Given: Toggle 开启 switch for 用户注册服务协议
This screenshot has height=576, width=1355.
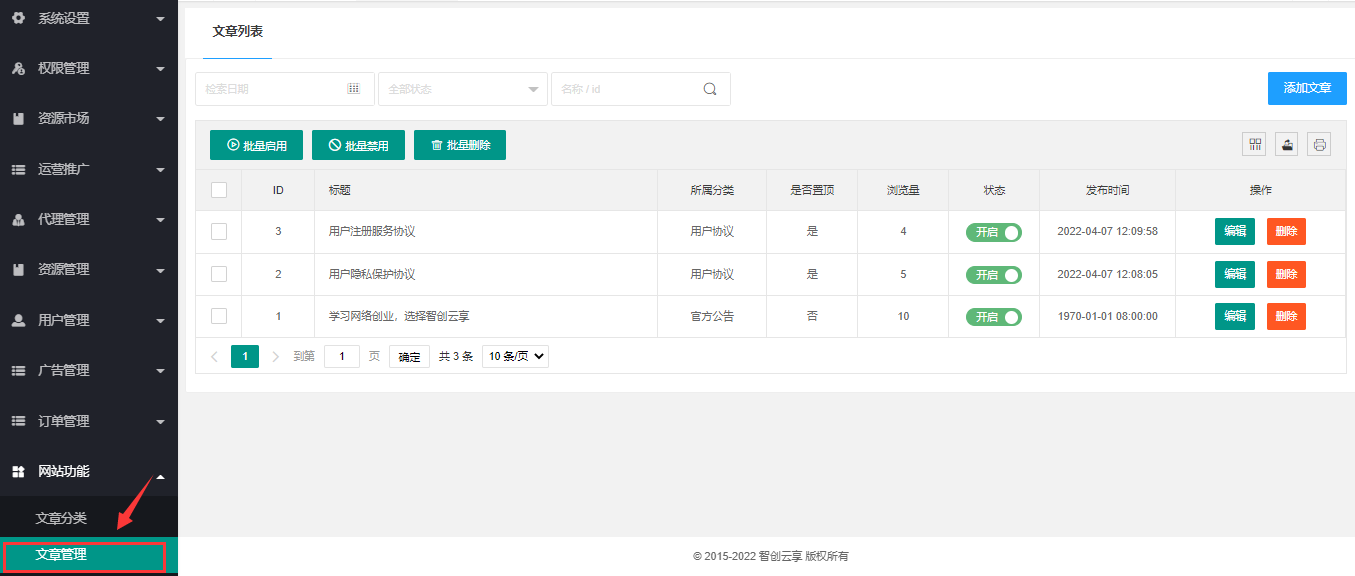Looking at the screenshot, I should coord(994,232).
